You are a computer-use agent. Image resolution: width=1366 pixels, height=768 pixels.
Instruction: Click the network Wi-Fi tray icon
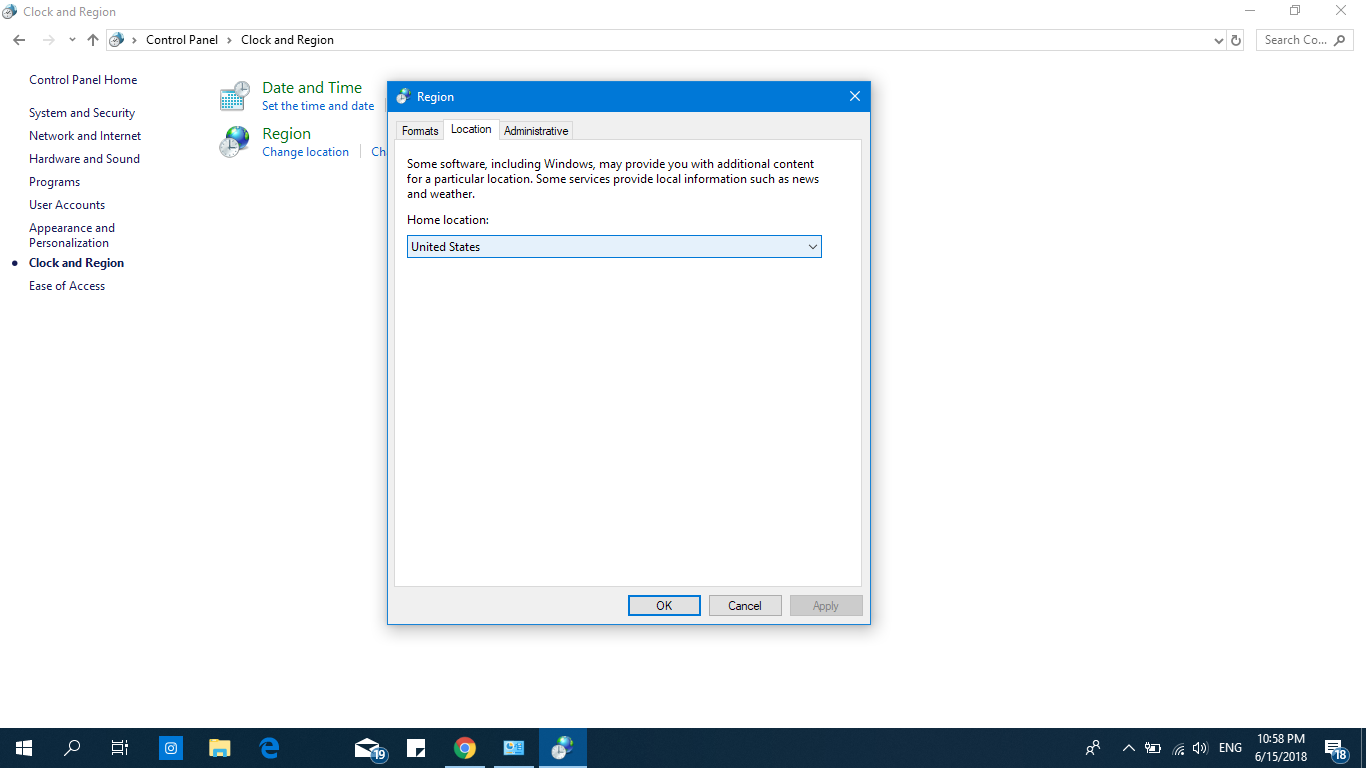tap(1178, 748)
